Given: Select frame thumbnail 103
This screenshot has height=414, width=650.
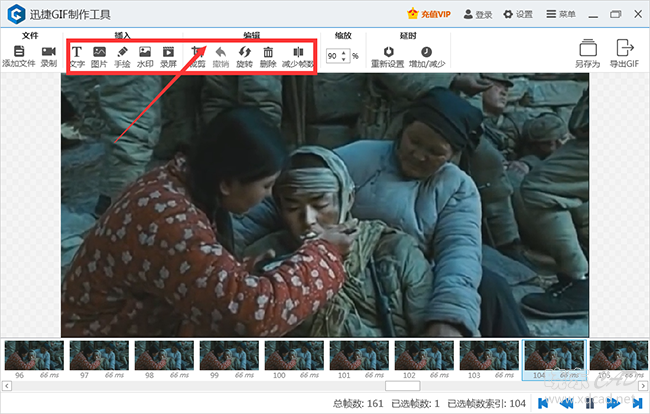Looking at the screenshot, I should pyautogui.click(x=489, y=355).
